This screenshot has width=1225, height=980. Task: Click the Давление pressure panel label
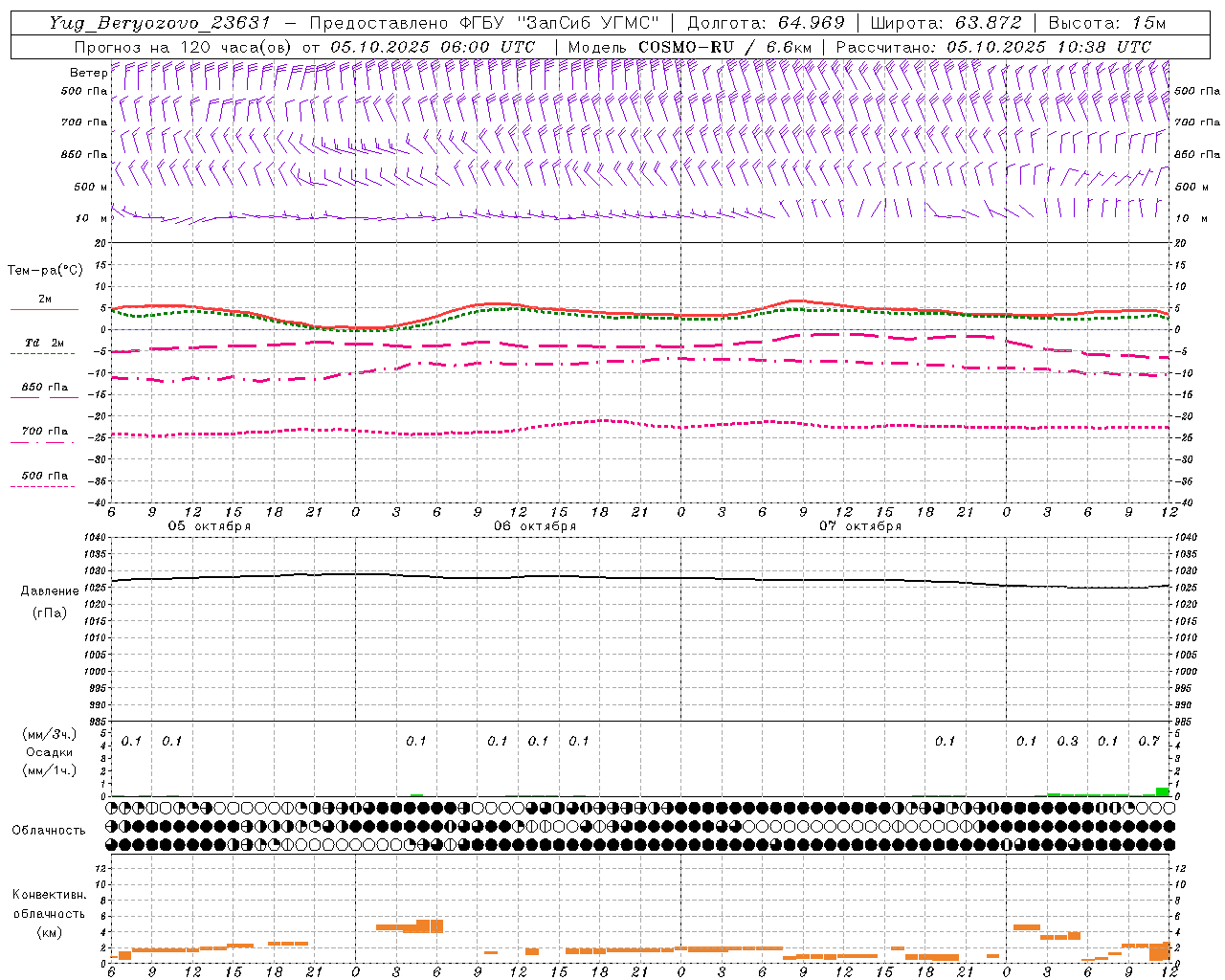point(50,591)
